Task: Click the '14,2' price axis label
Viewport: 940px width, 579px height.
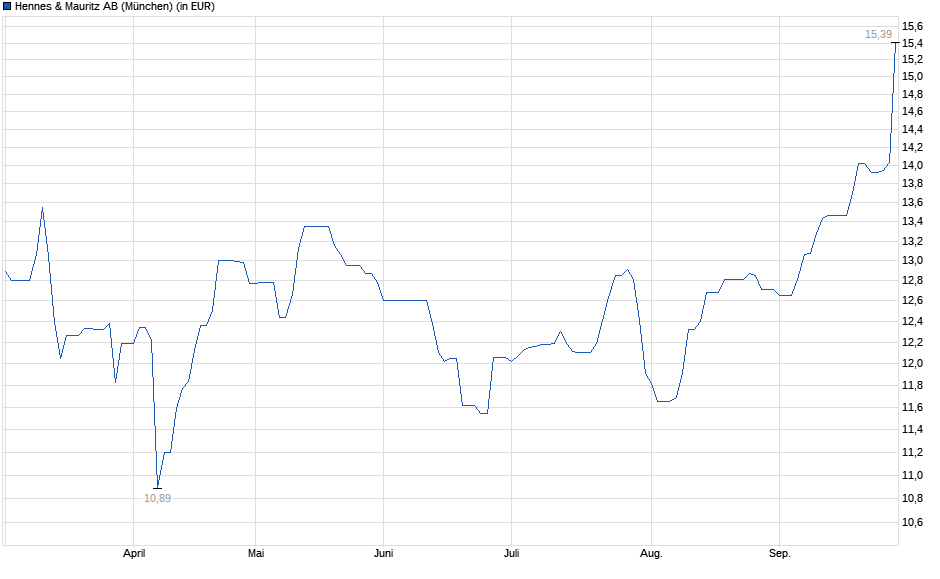Action: tap(912, 147)
